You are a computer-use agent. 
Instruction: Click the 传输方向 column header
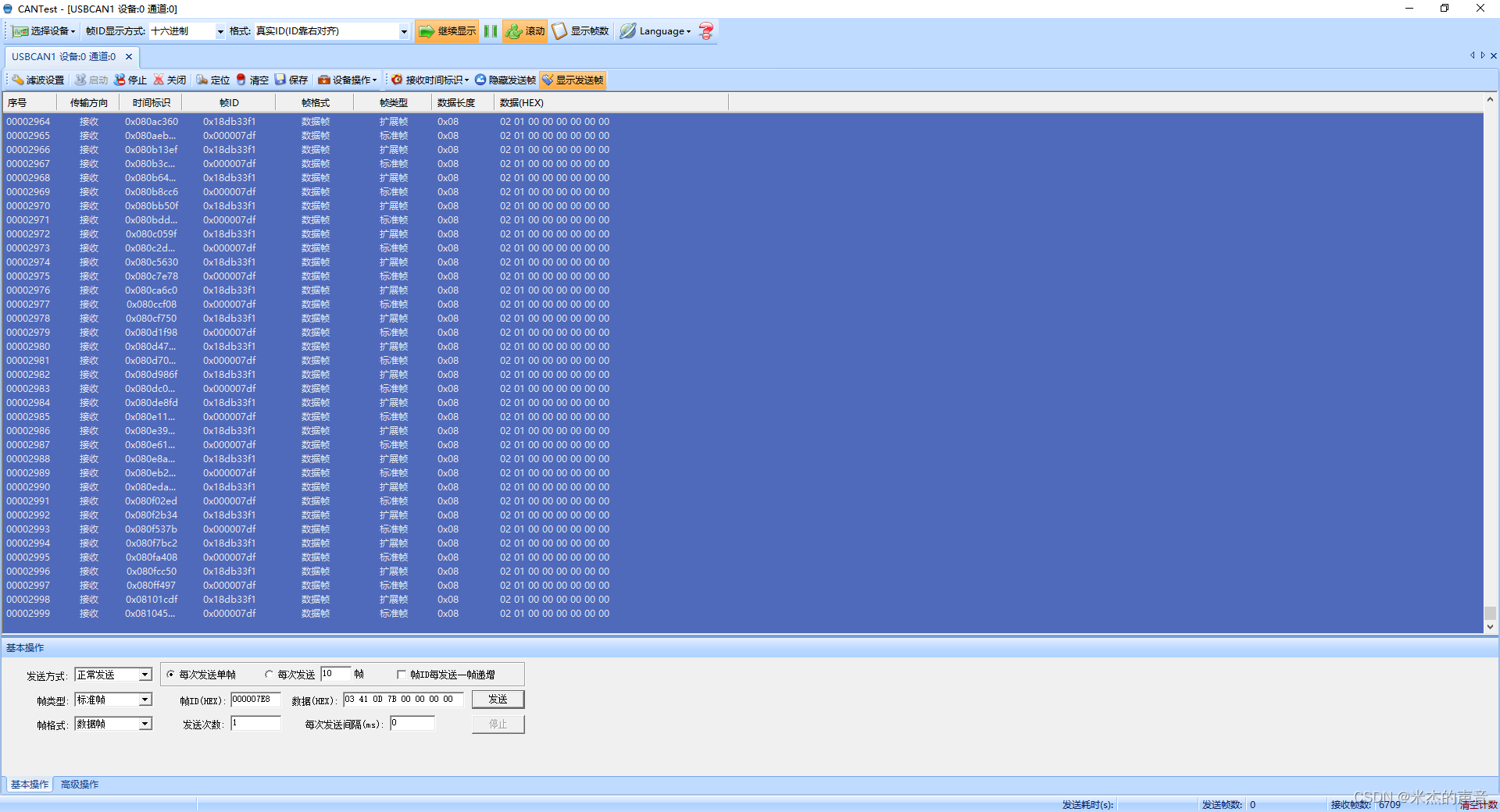(x=87, y=102)
